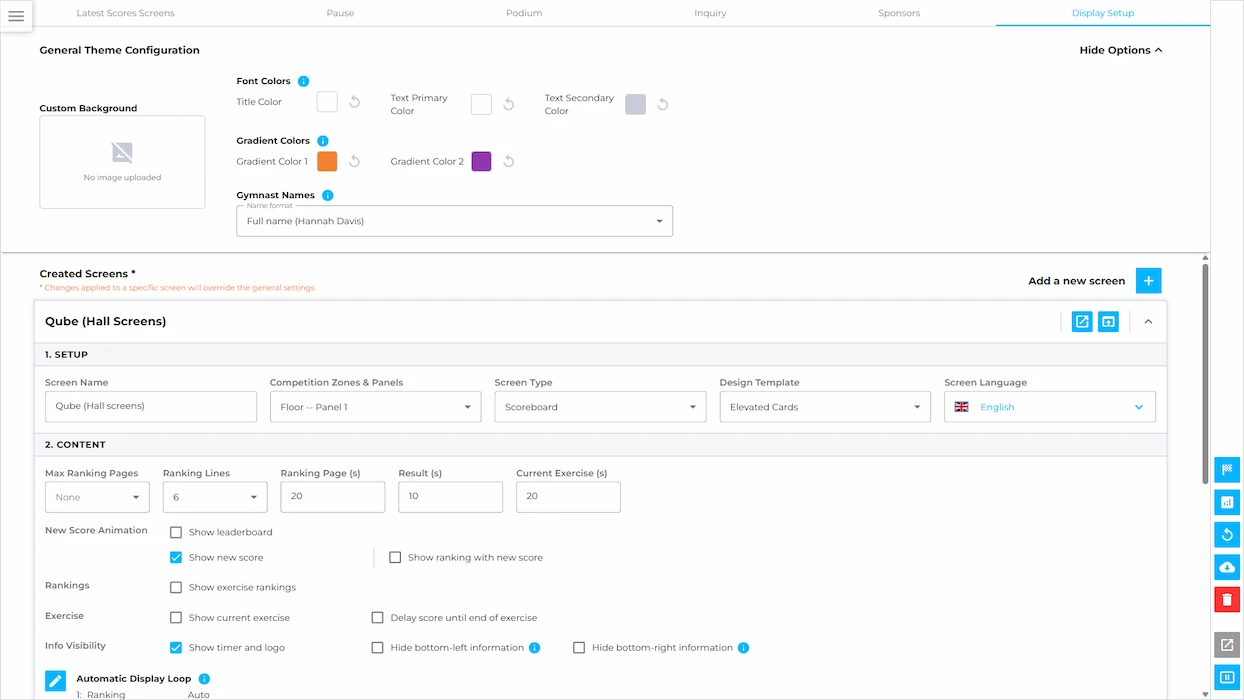Screen dimensions: 1244x700
Task: Click the cloud download sidebar icon
Action: coord(1227,567)
